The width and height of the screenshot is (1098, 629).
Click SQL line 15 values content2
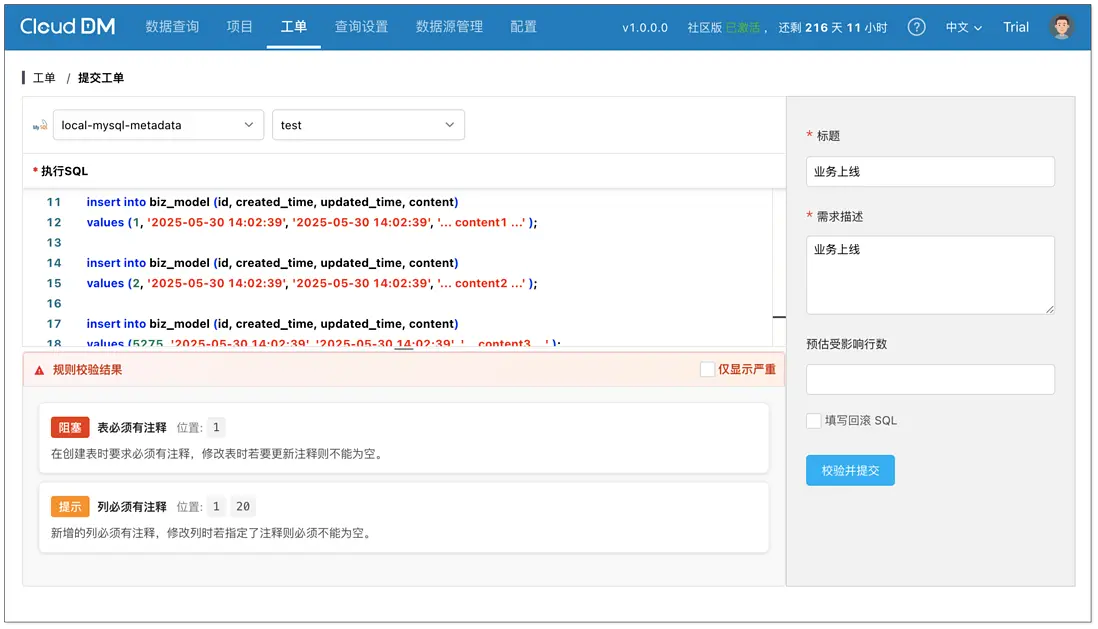click(312, 283)
